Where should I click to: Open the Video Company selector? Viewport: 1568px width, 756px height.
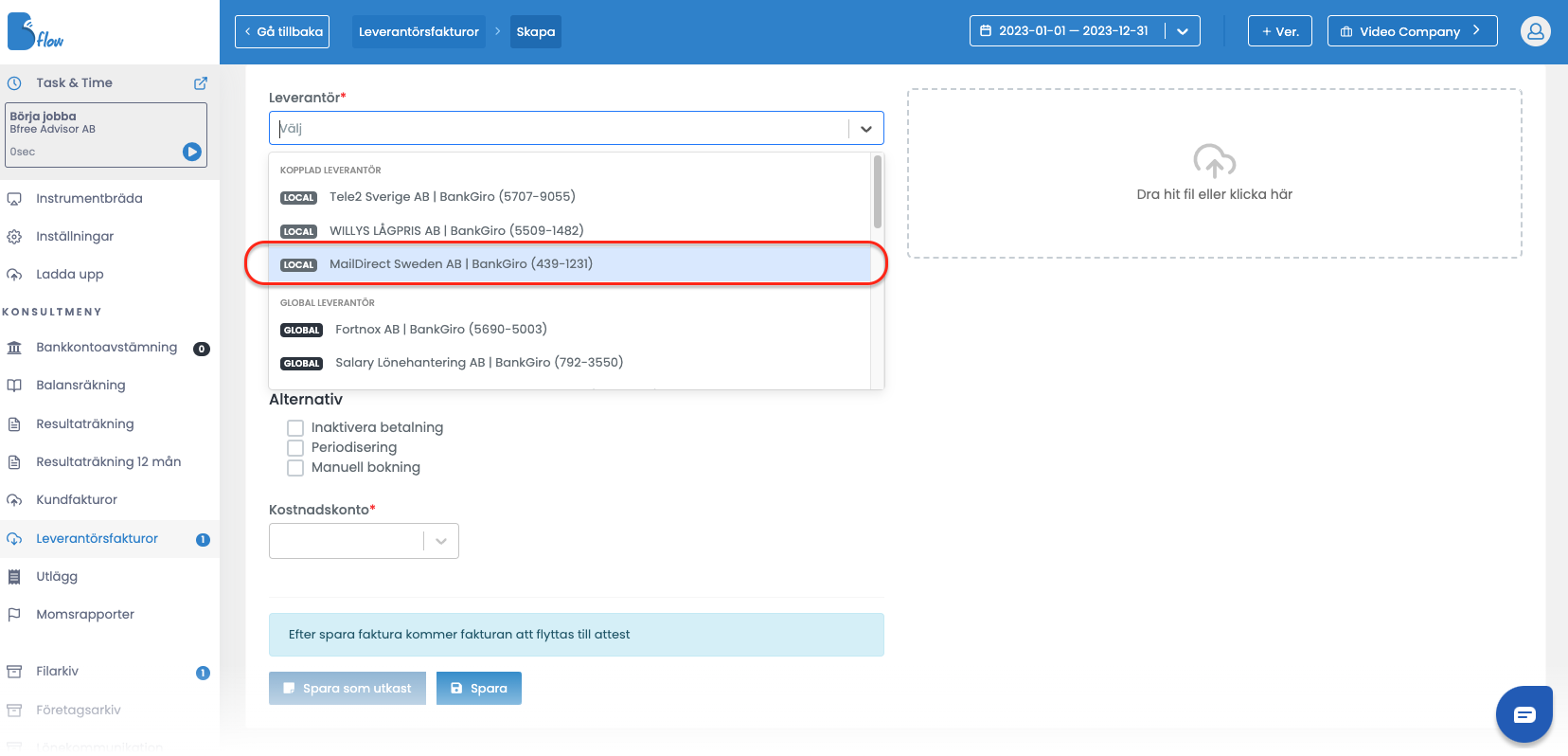tap(1412, 31)
